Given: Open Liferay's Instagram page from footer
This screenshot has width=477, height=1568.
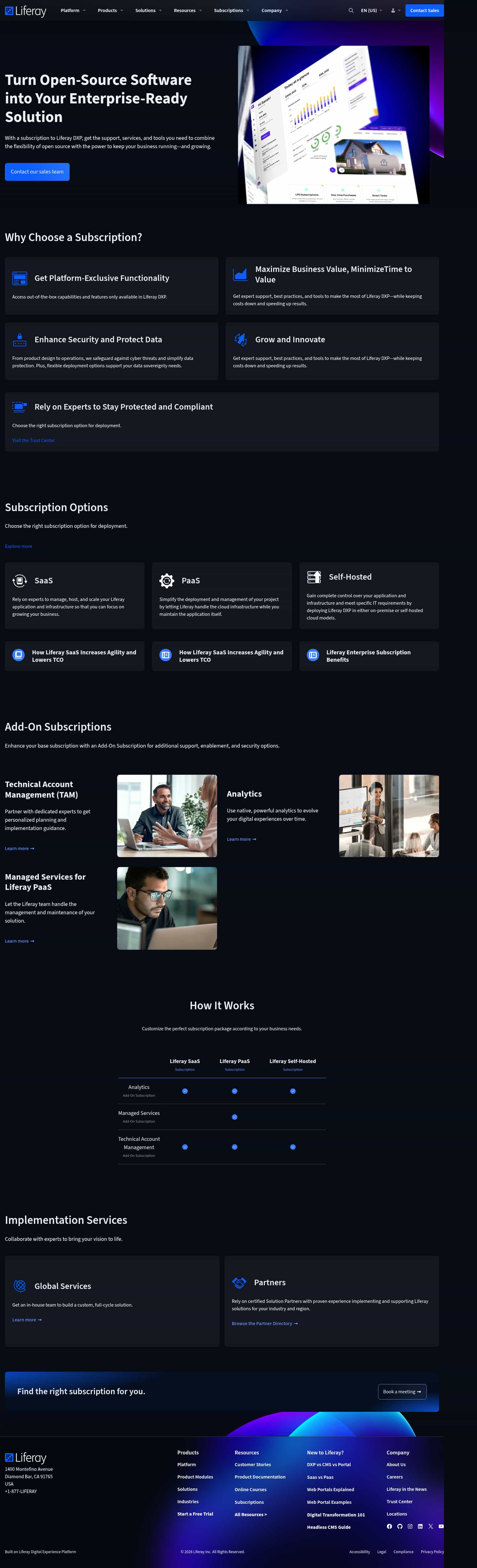Looking at the screenshot, I should tap(410, 1526).
